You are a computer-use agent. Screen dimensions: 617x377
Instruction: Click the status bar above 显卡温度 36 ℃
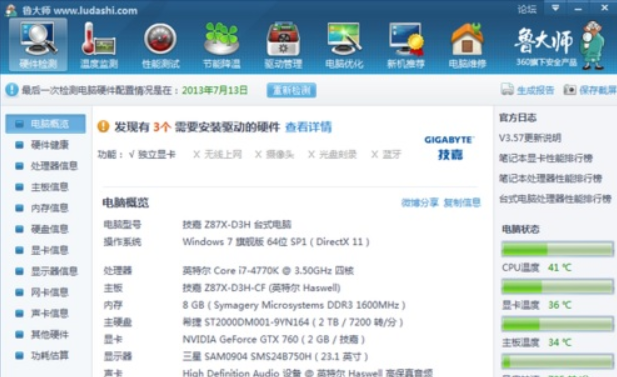point(557,287)
